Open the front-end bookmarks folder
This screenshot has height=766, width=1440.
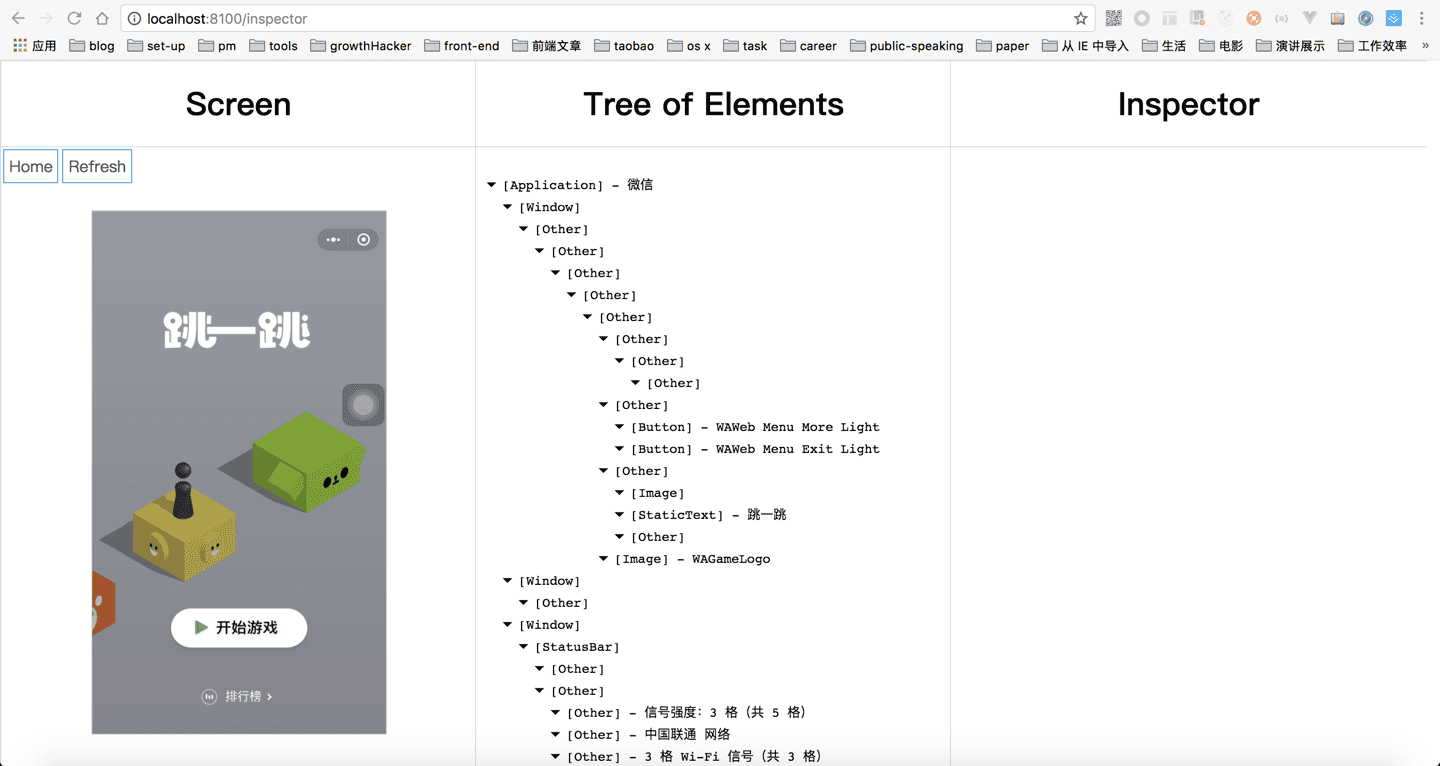pos(461,46)
